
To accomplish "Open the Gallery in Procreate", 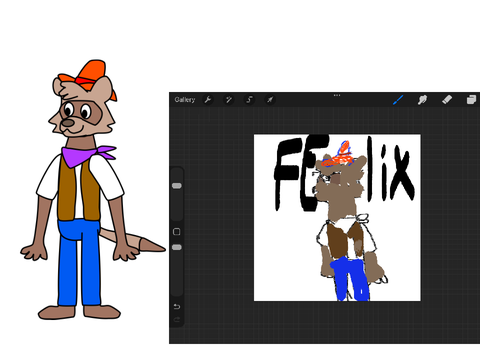I will [184, 100].
